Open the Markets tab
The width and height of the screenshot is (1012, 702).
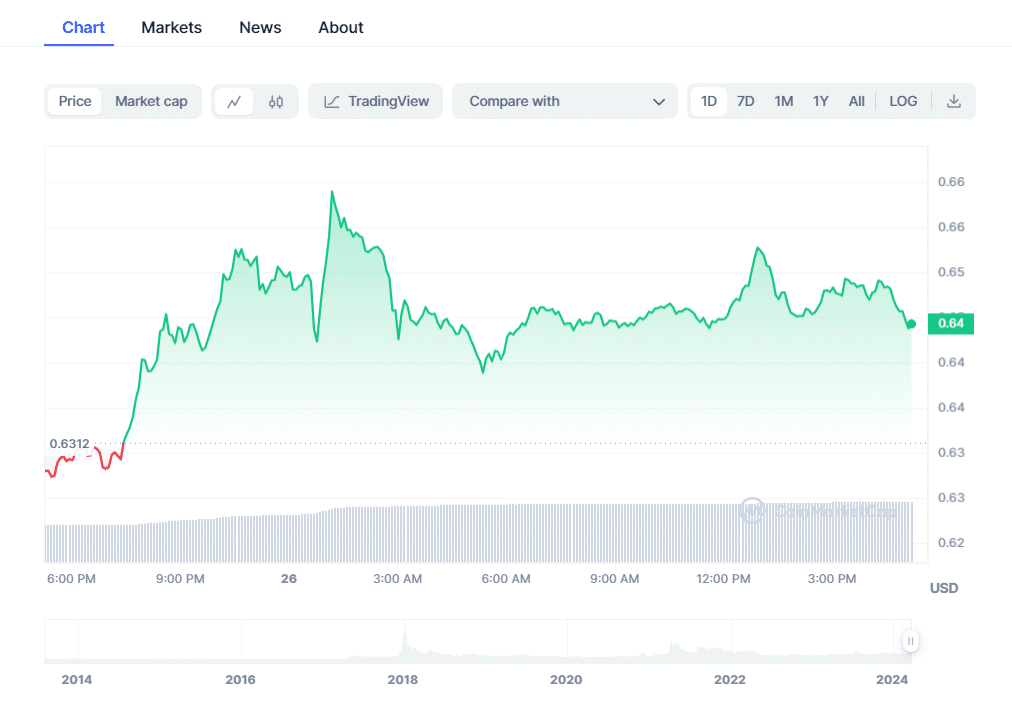click(172, 28)
